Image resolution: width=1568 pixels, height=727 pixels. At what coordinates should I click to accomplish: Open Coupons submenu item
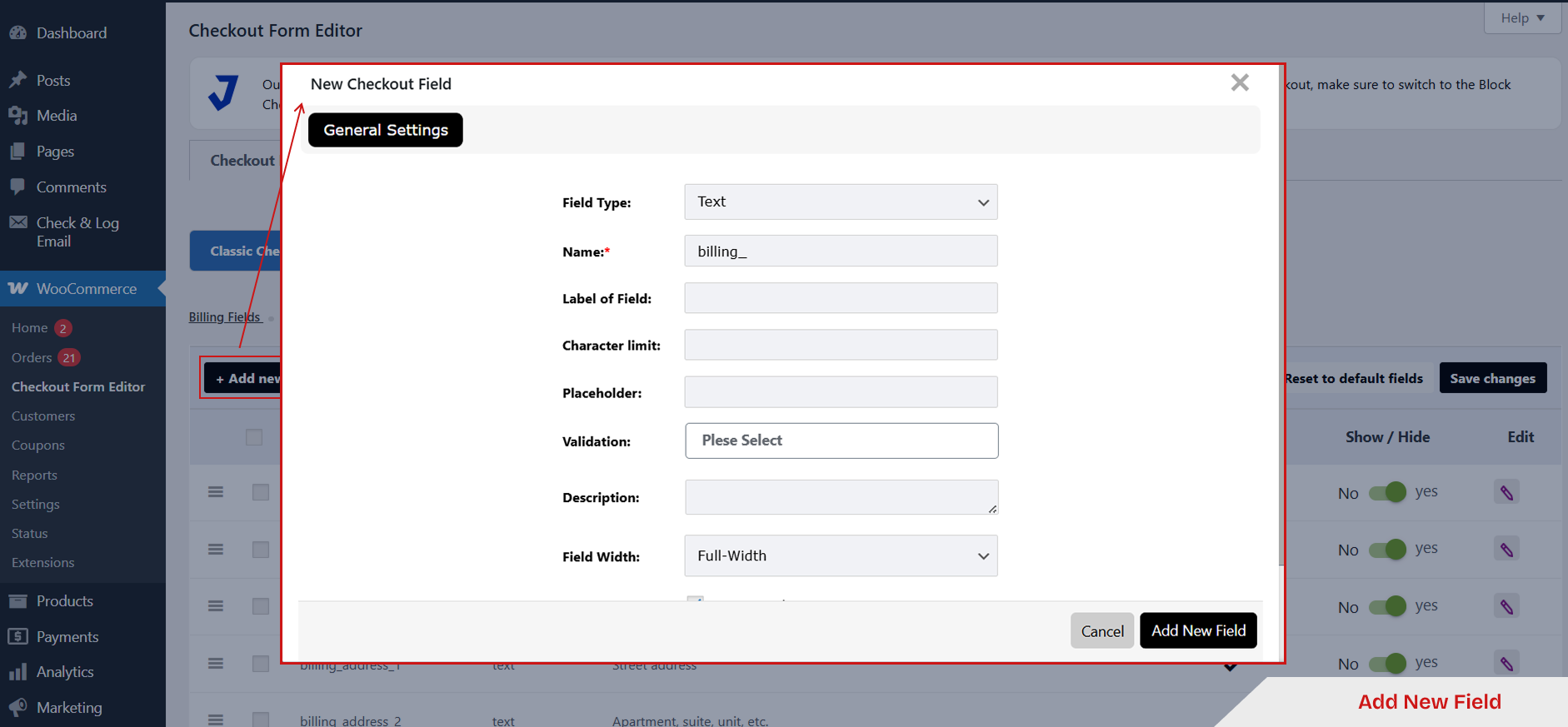(38, 445)
